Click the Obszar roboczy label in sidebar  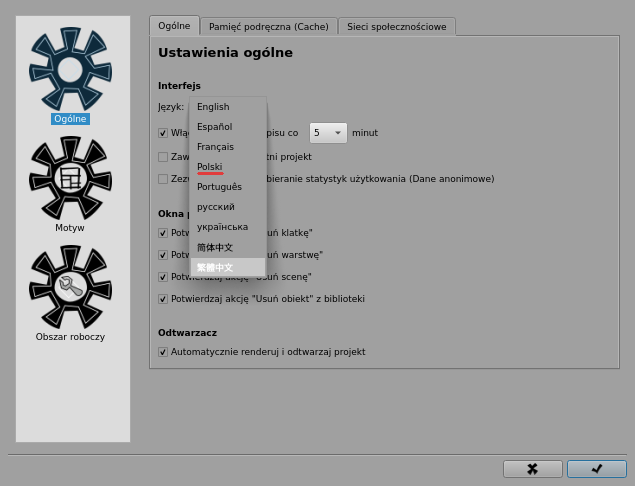[x=70, y=337]
